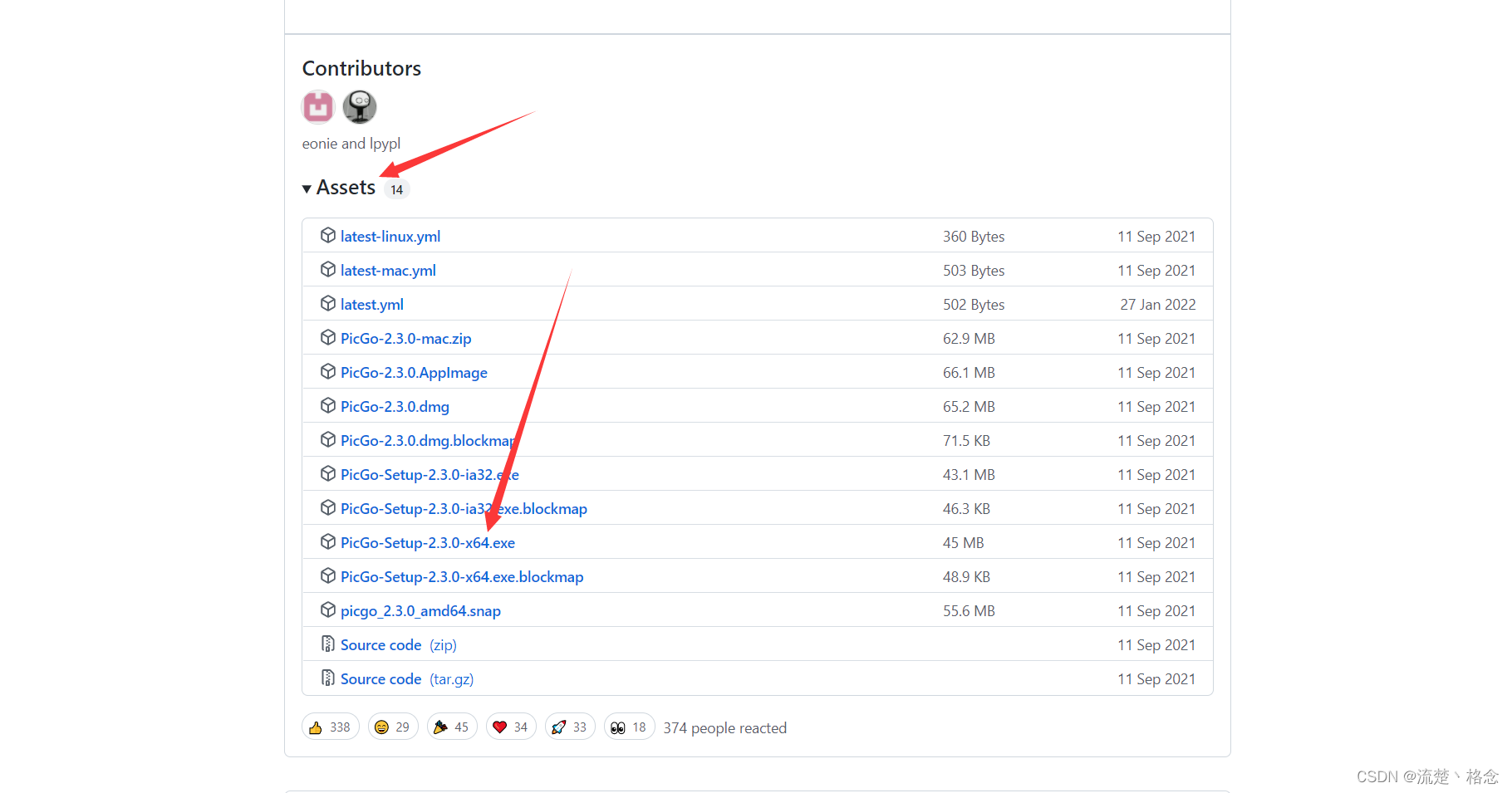Viewport: 1512px width, 793px height.
Task: Click package icon beside PicGo-2.3.0.dmg.blockmap
Action: point(328,440)
